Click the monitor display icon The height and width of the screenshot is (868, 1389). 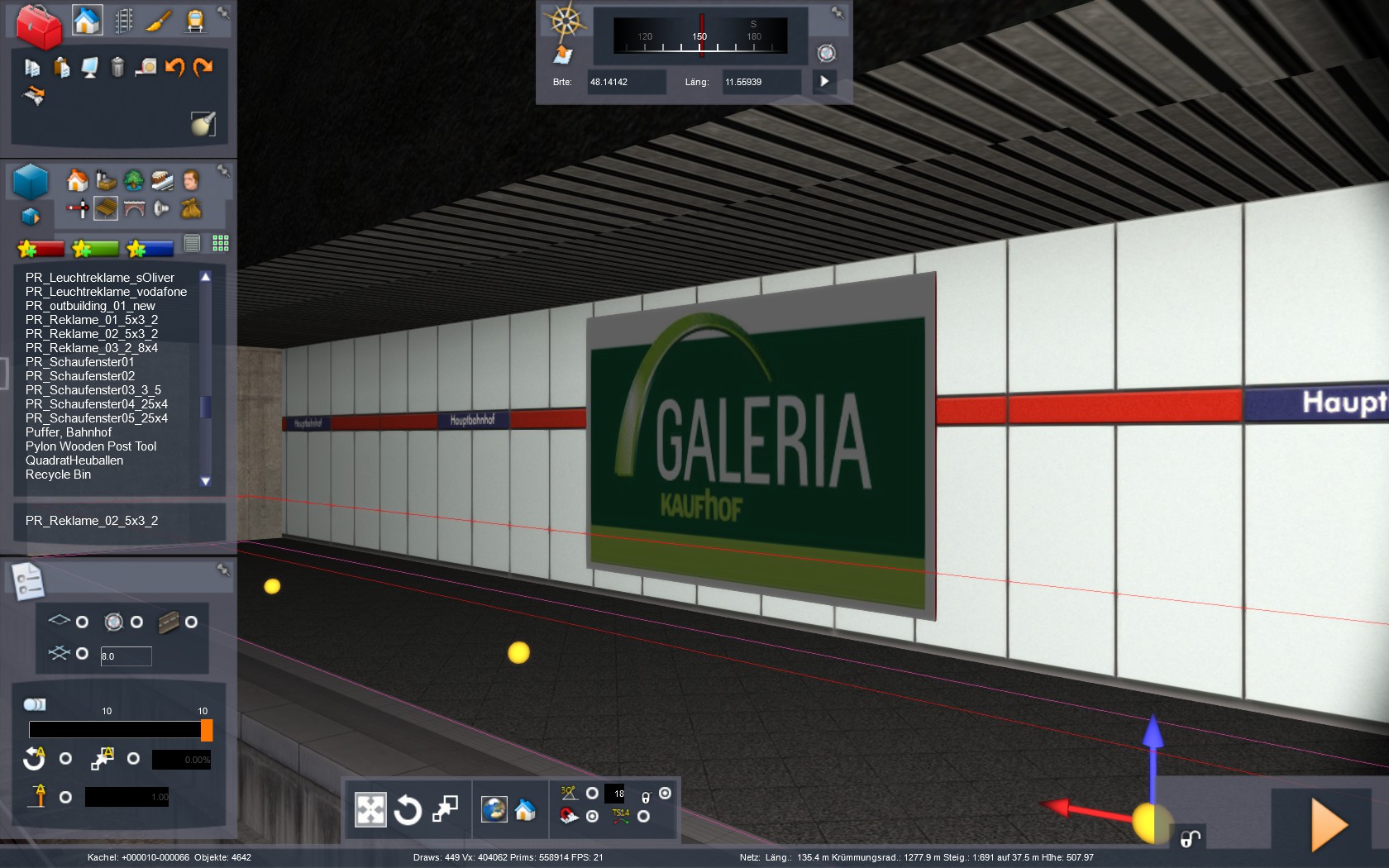[89, 67]
